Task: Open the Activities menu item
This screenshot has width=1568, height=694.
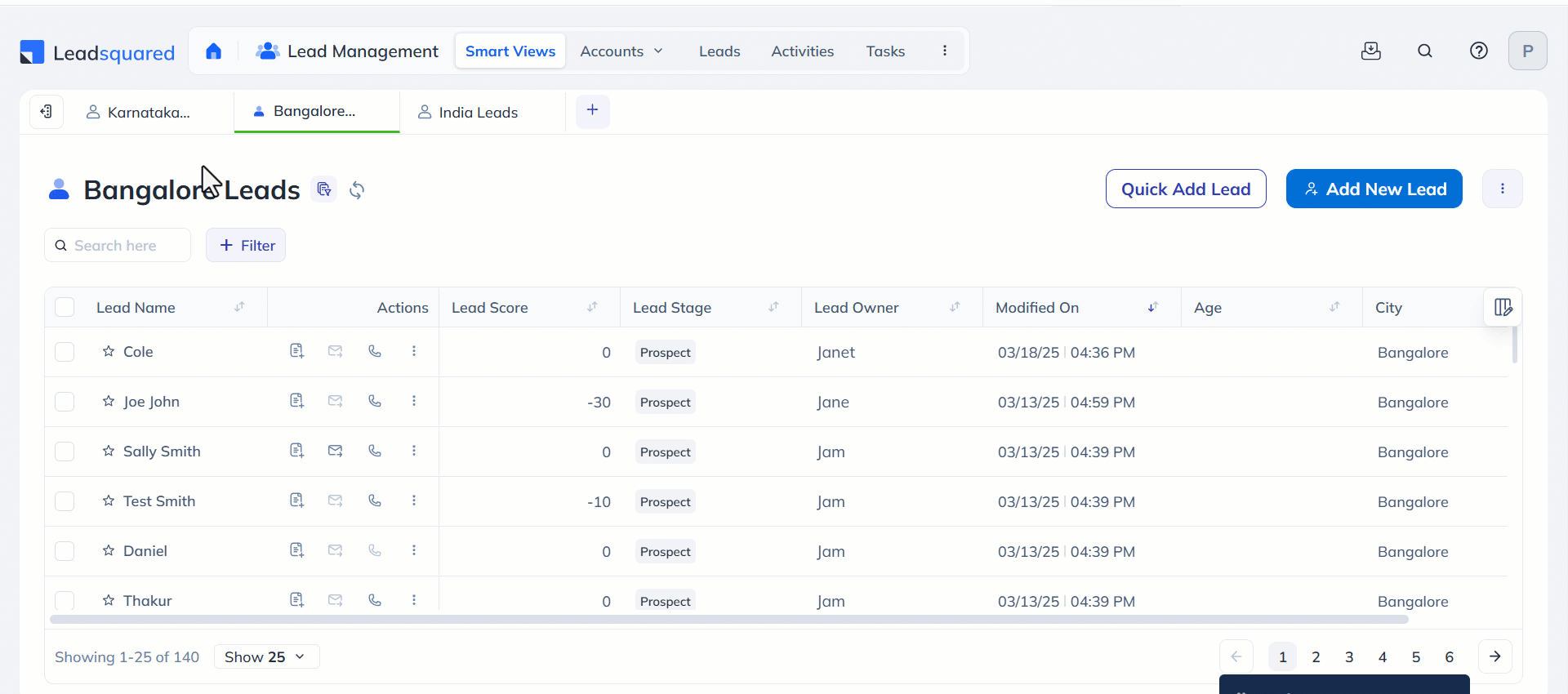Action: point(803,51)
